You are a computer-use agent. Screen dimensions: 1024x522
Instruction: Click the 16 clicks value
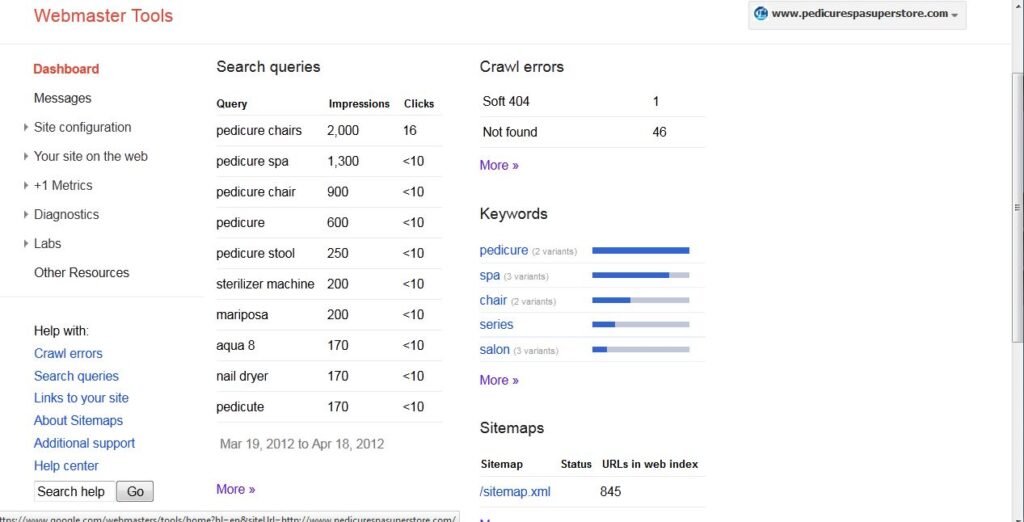(409, 131)
